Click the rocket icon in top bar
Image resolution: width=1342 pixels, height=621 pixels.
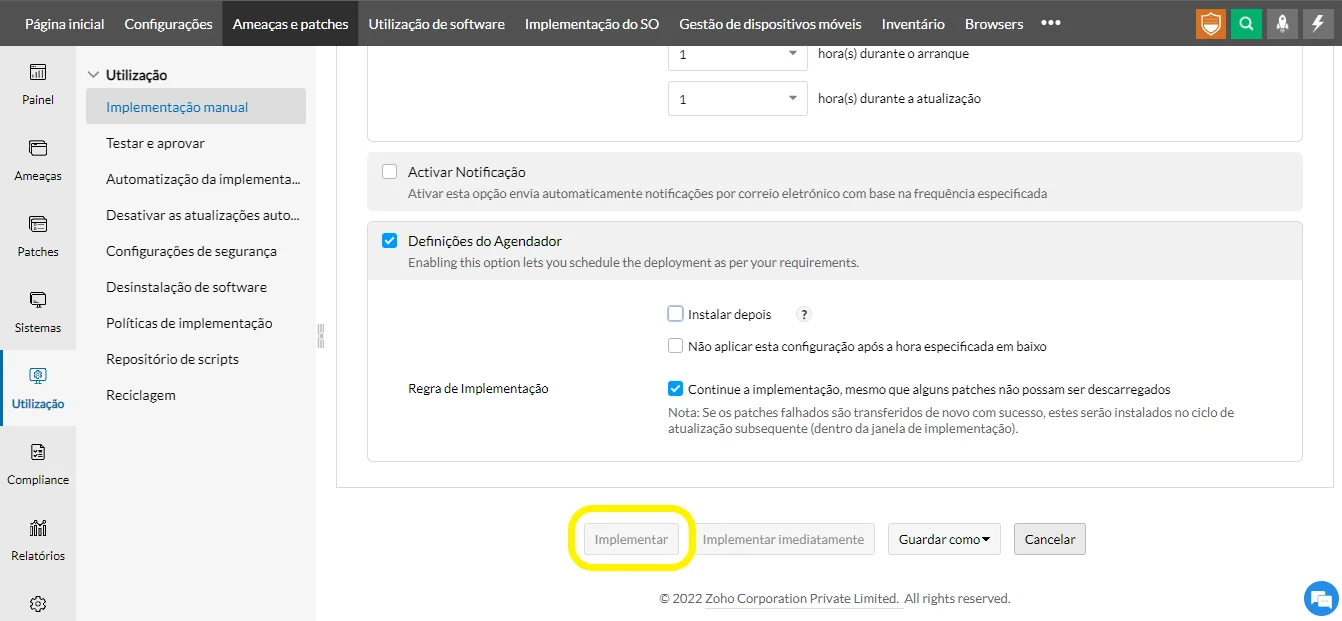coord(1282,24)
